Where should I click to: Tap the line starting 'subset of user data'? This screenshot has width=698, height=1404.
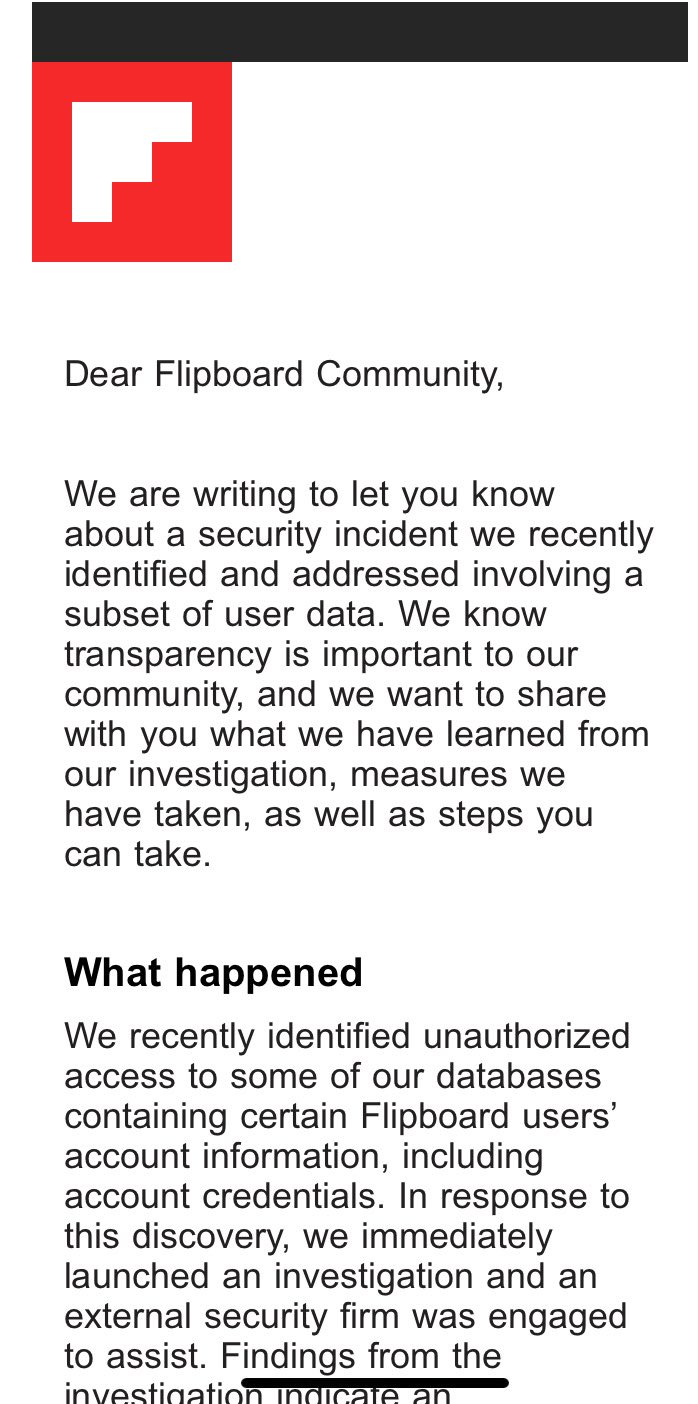(x=305, y=614)
